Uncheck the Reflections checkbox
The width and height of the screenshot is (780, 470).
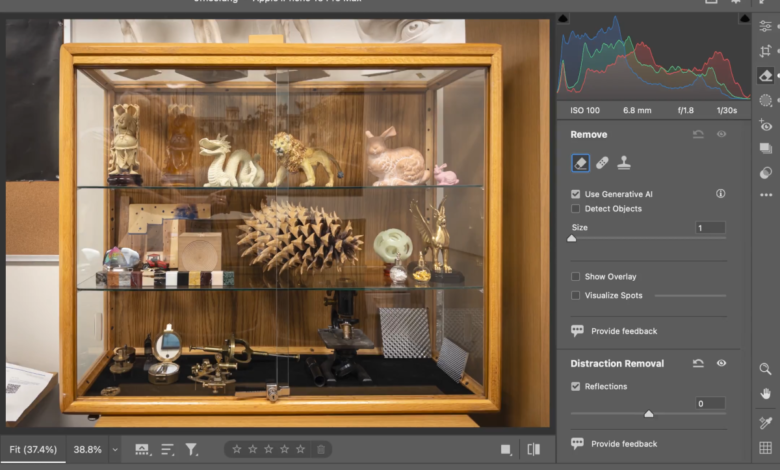click(576, 386)
